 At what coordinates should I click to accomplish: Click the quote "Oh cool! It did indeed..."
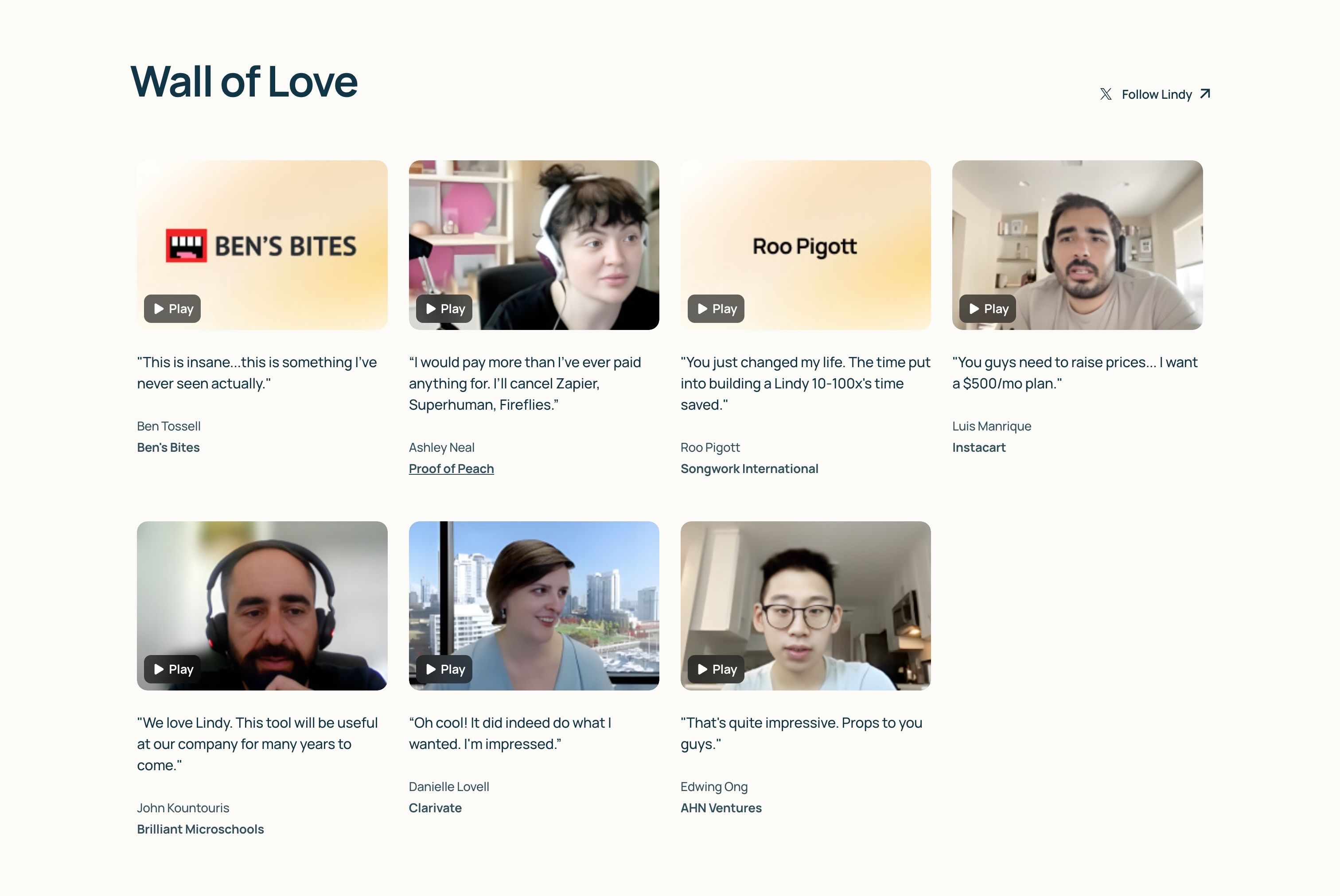pyautogui.click(x=510, y=733)
